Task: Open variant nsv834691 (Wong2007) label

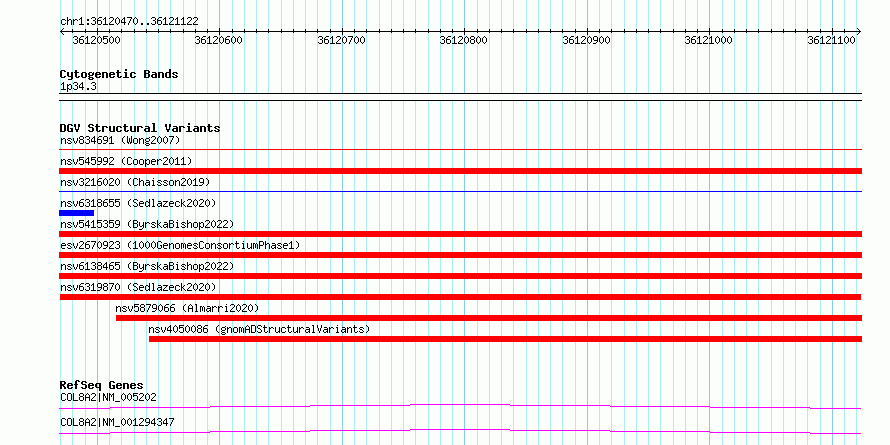Action: tap(120, 140)
